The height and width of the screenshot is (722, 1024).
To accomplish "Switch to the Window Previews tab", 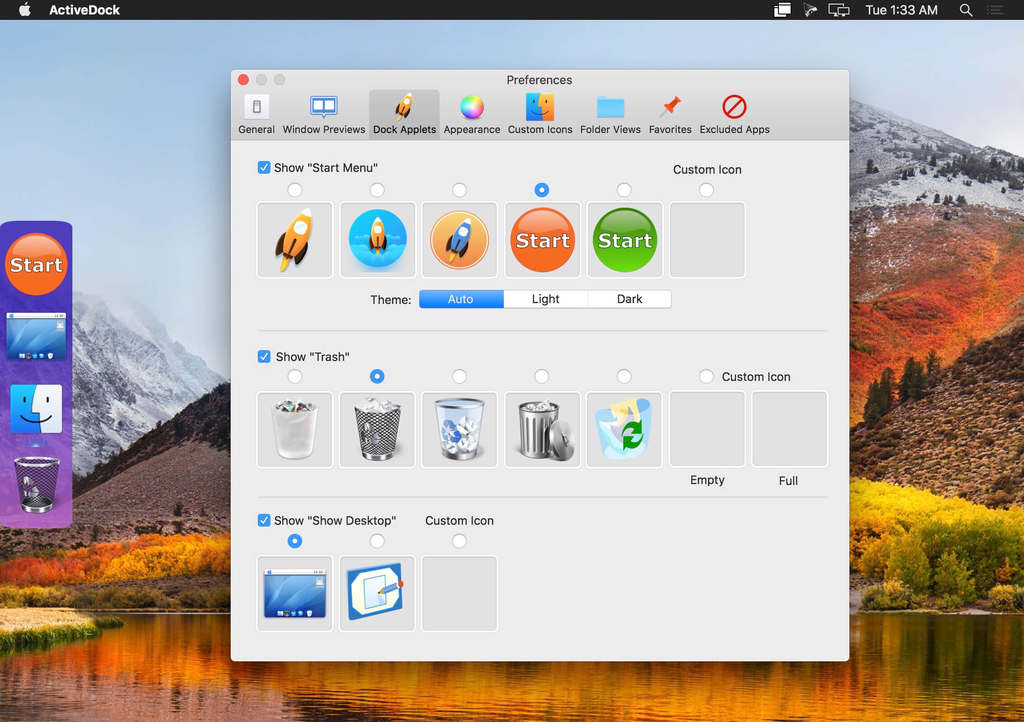I will pos(323,115).
